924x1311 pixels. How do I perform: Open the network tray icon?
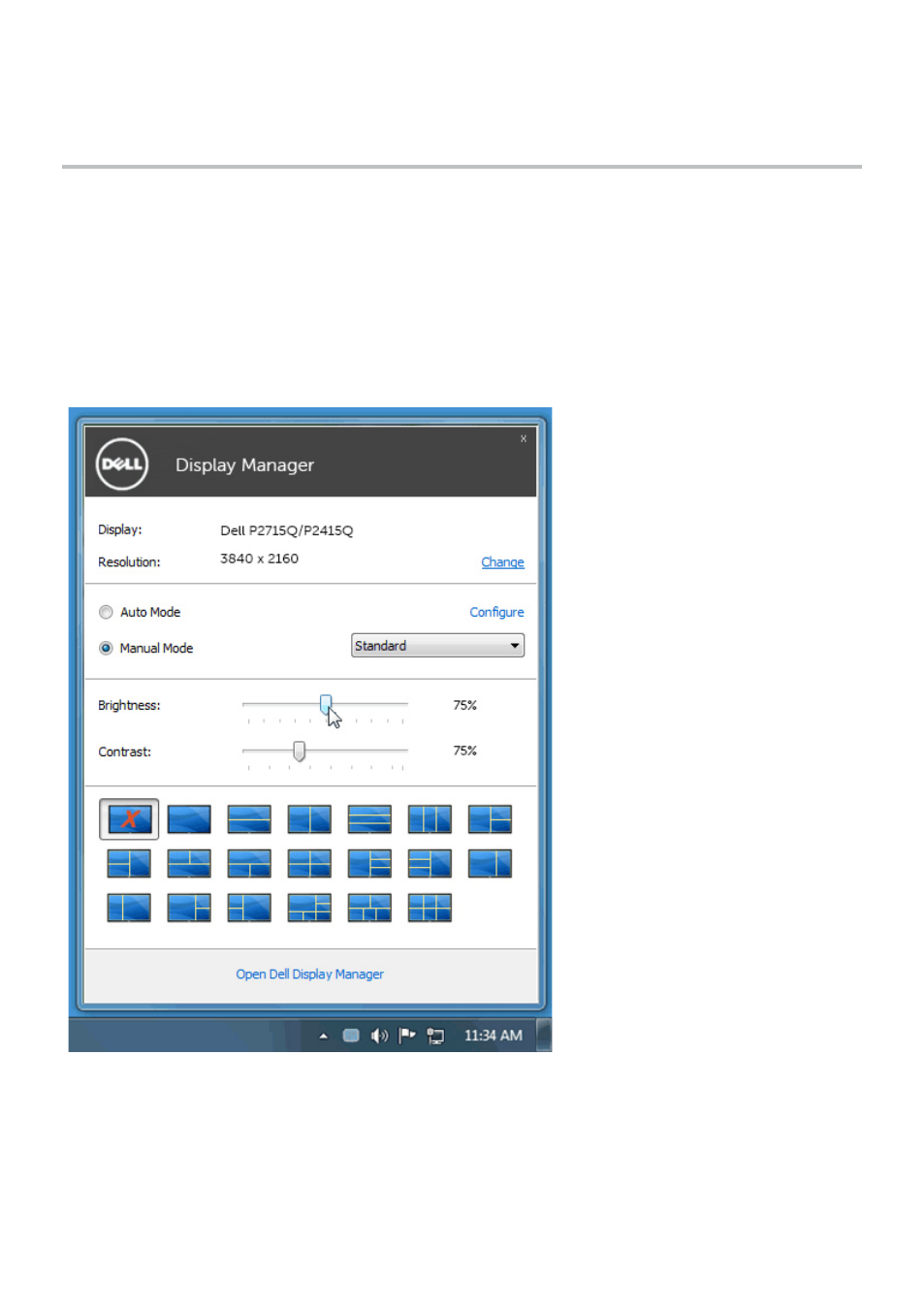435,1036
